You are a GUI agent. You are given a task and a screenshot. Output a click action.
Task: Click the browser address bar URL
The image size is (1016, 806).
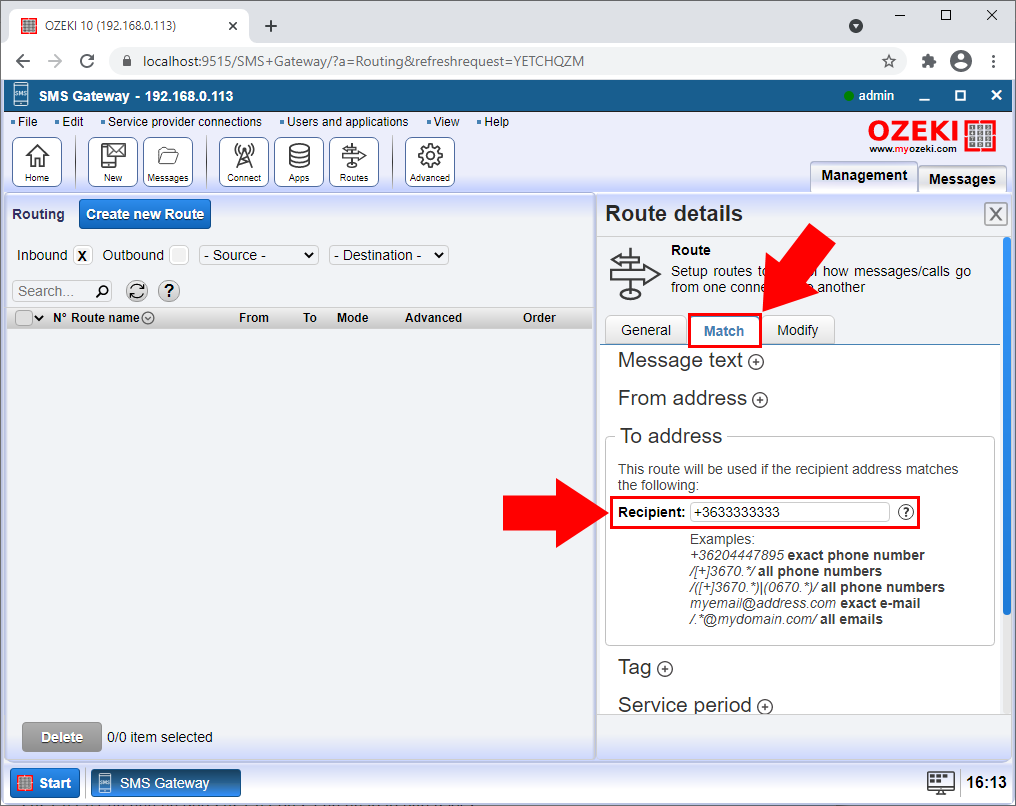pyautogui.click(x=364, y=62)
